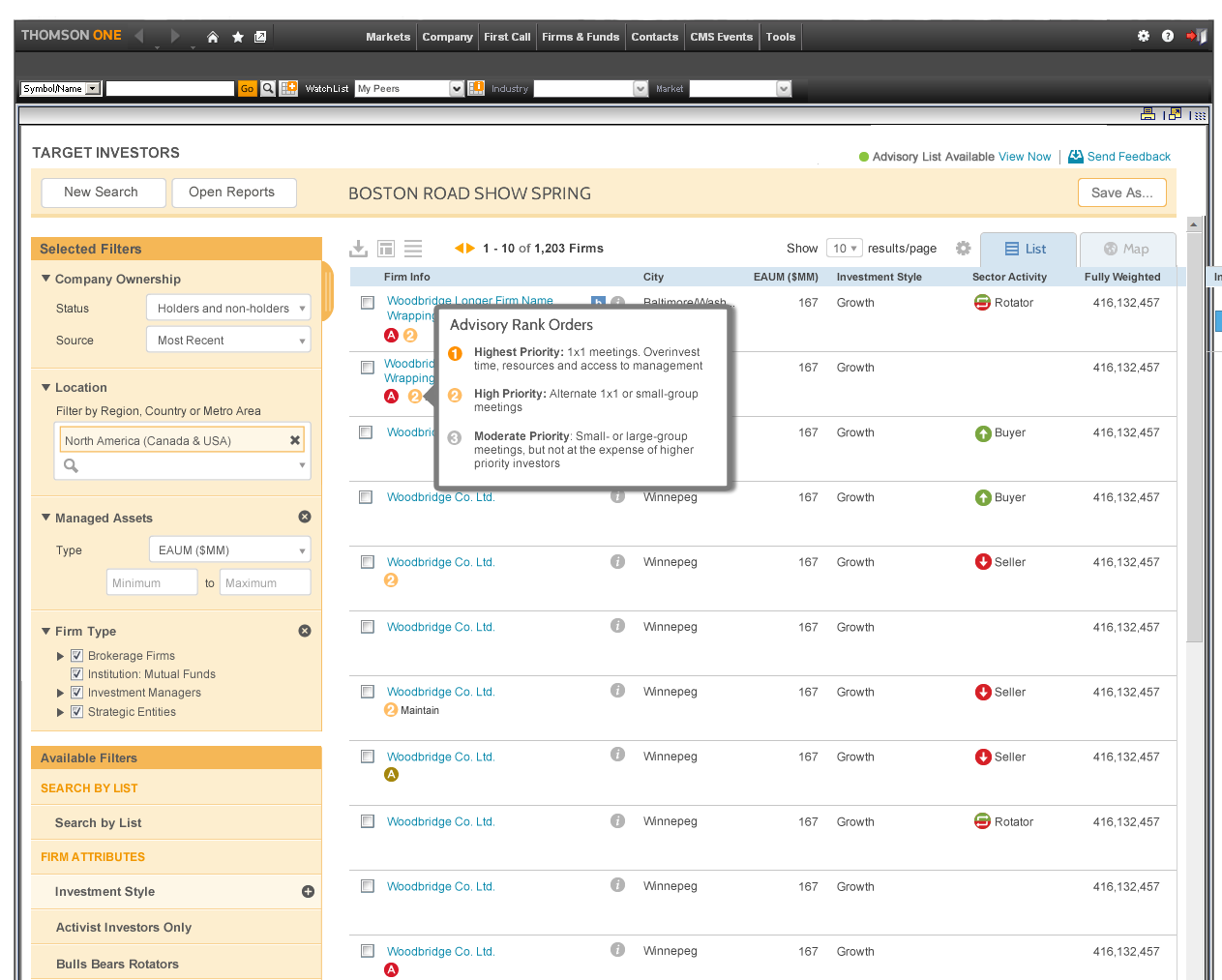Click the New Search button
The width and height of the screenshot is (1222, 980).
coord(102,193)
